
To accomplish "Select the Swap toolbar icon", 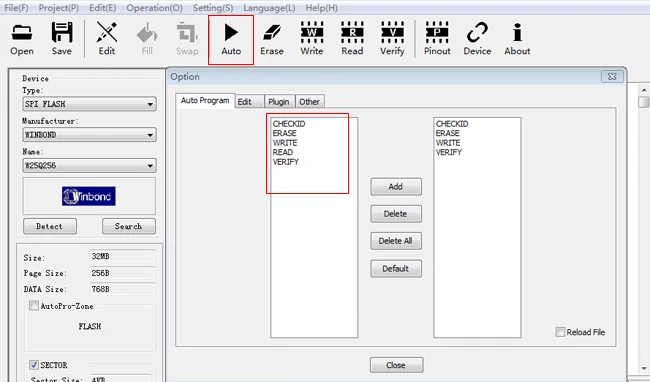I will pyautogui.click(x=187, y=39).
